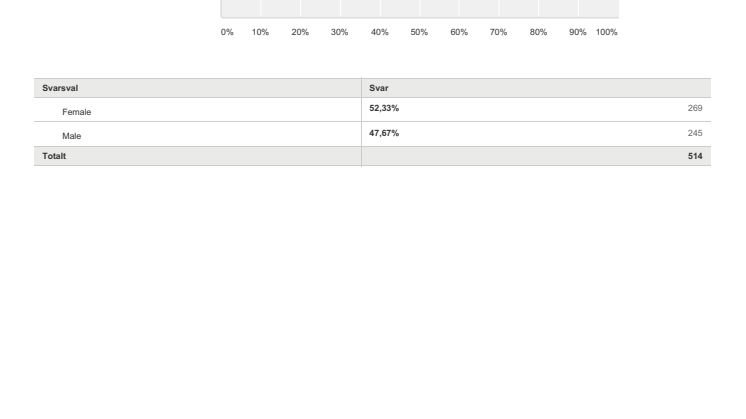Click the 0% axis label
Viewport: 746px width, 419px height.
pos(227,33)
